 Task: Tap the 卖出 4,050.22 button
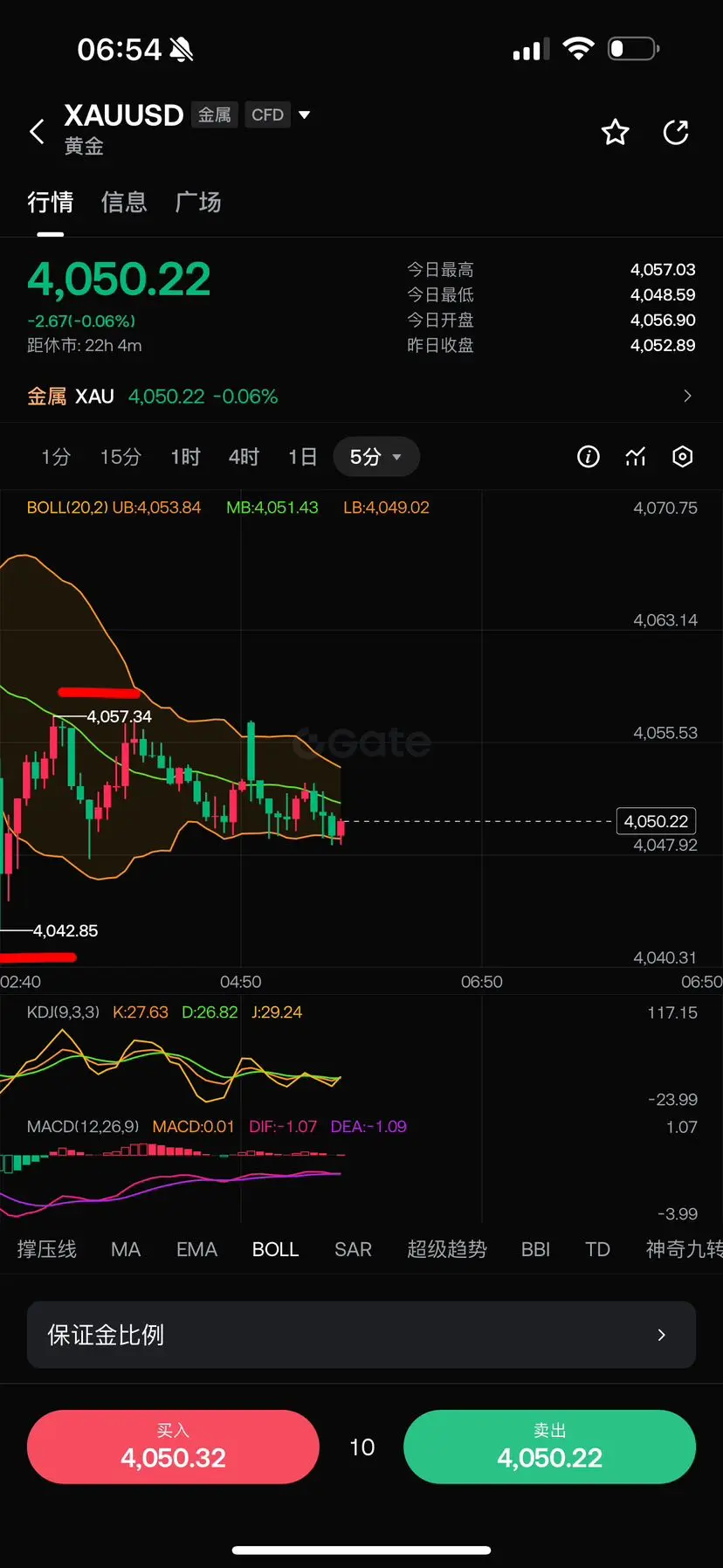tap(549, 1447)
